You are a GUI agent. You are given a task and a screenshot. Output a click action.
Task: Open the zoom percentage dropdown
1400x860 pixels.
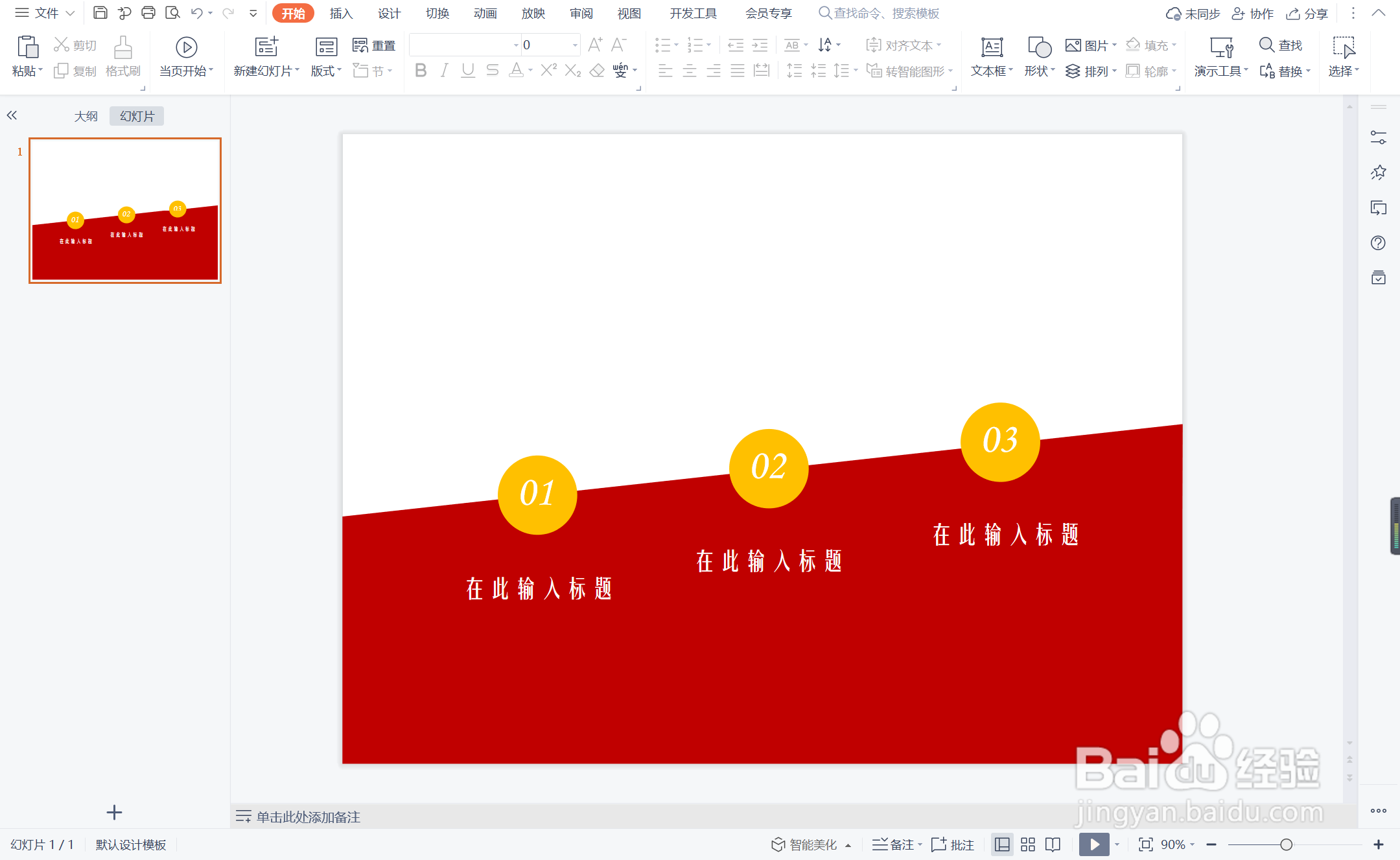[1192, 844]
